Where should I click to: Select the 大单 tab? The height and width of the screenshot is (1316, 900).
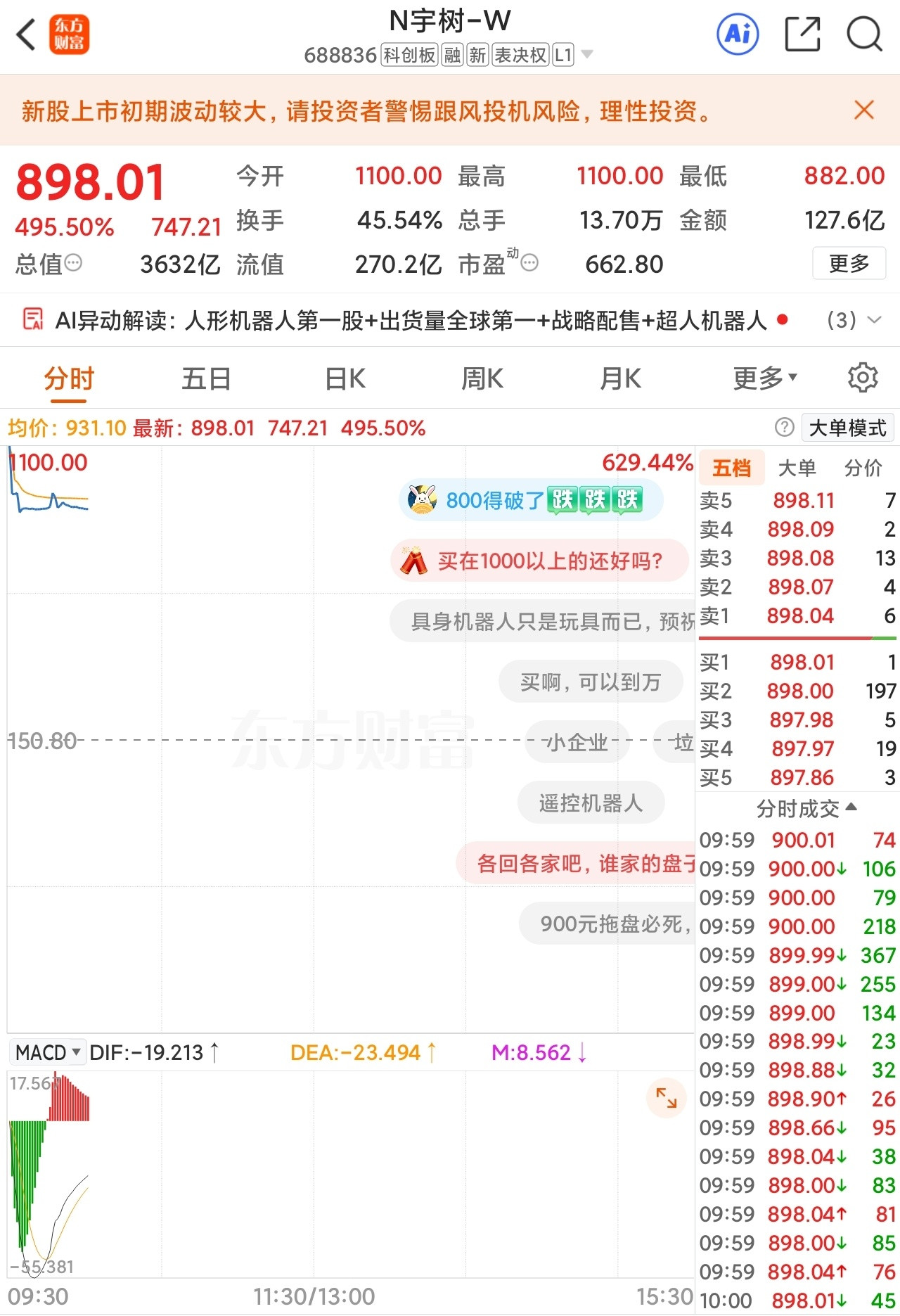[797, 468]
